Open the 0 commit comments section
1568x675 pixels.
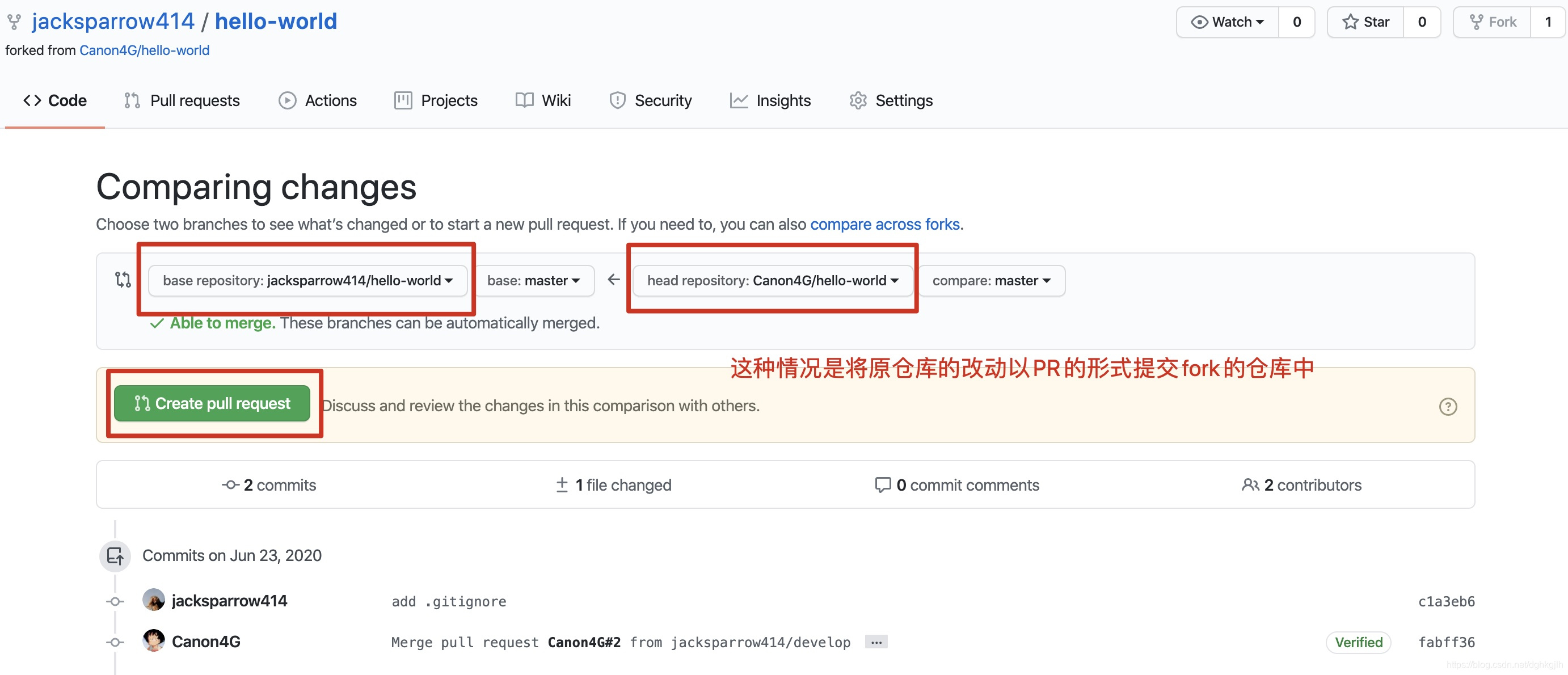(x=957, y=485)
